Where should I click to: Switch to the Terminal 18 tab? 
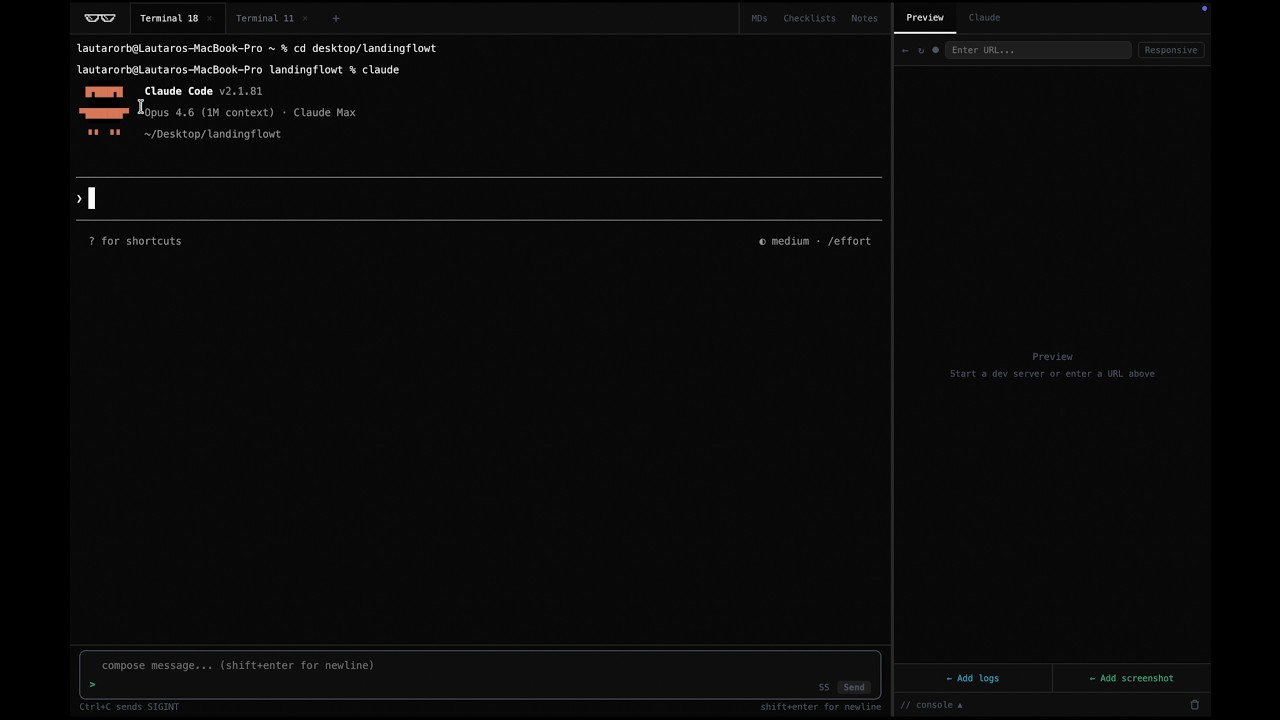tap(169, 18)
